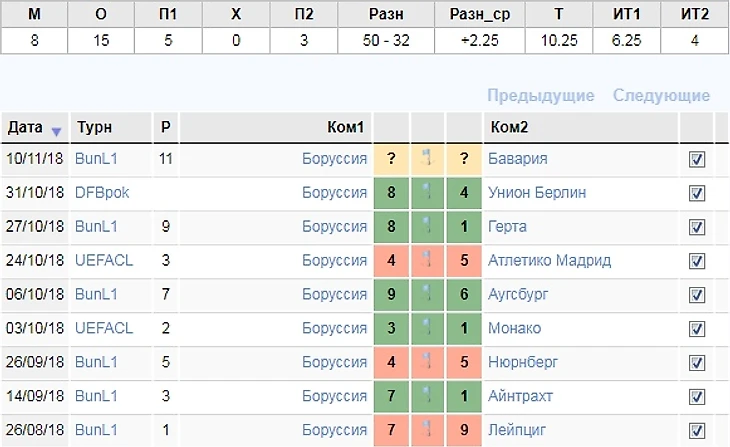Click green score cell 8 for Унион Берлин match

point(389,193)
